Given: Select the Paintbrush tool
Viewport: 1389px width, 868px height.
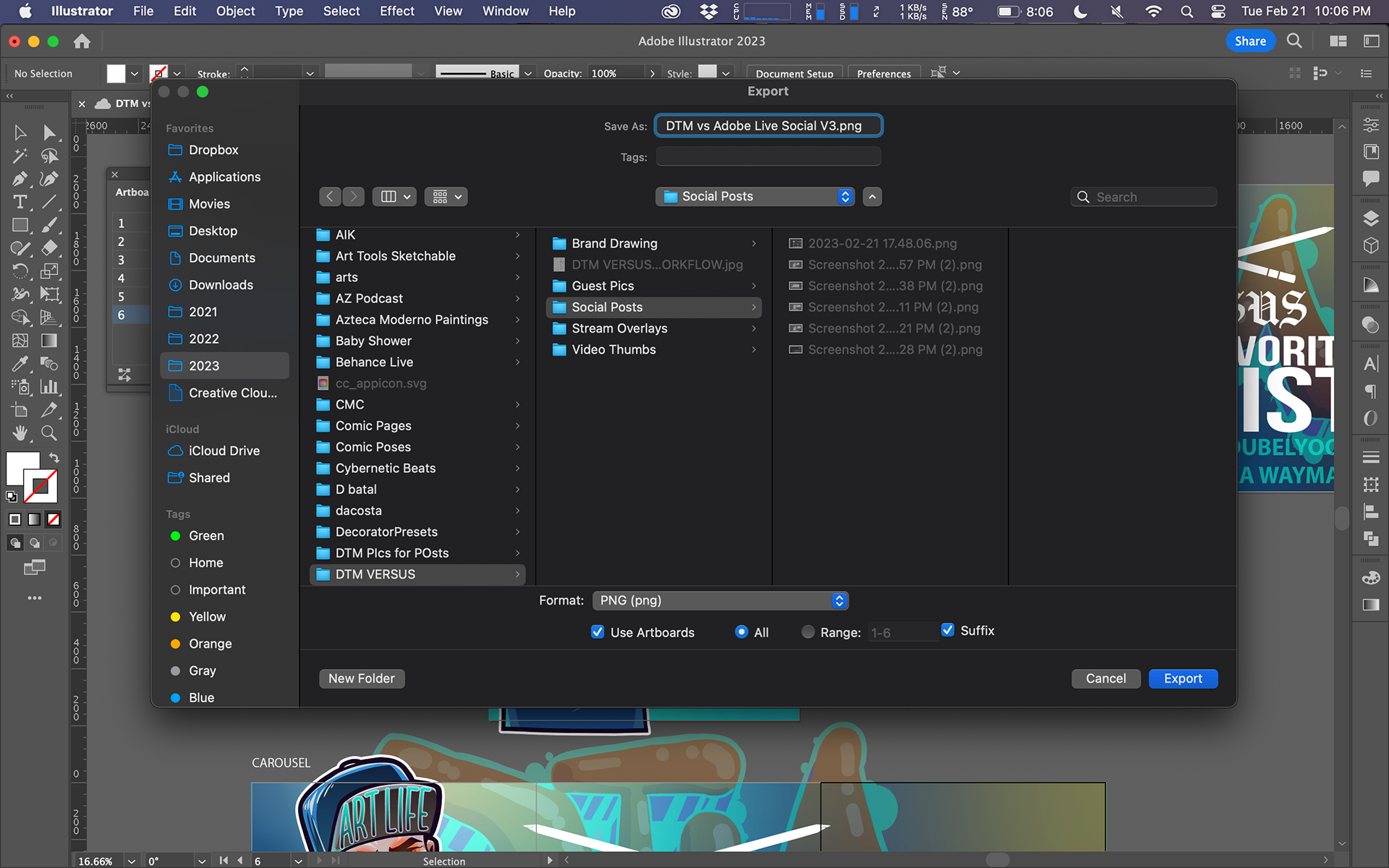Looking at the screenshot, I should coord(49,225).
